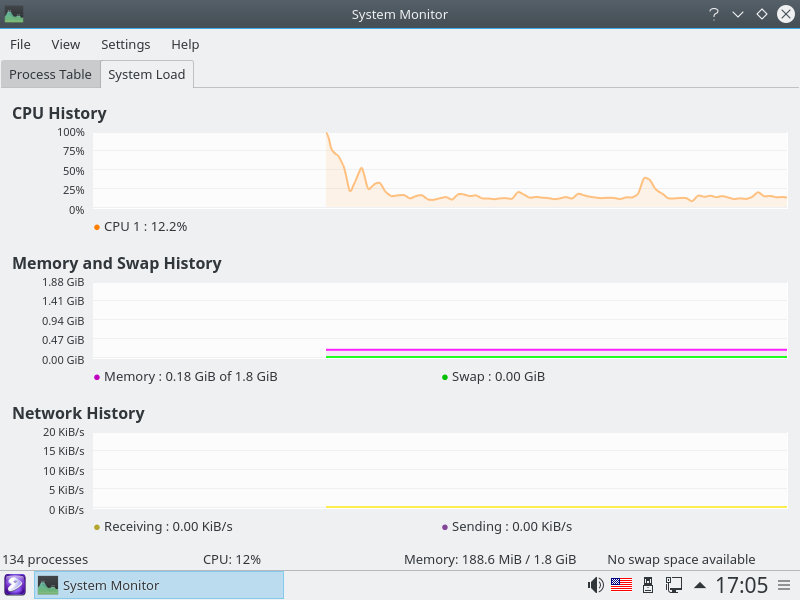Click the orange CPU 1 legend dot
This screenshot has height=600, width=800.
tap(96, 227)
